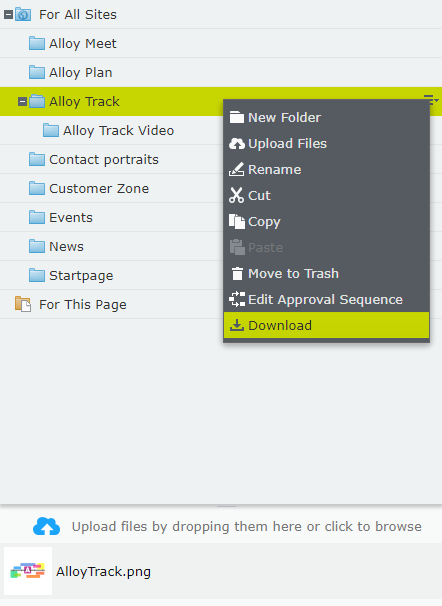Click the Move to Trash bin icon

(237, 273)
